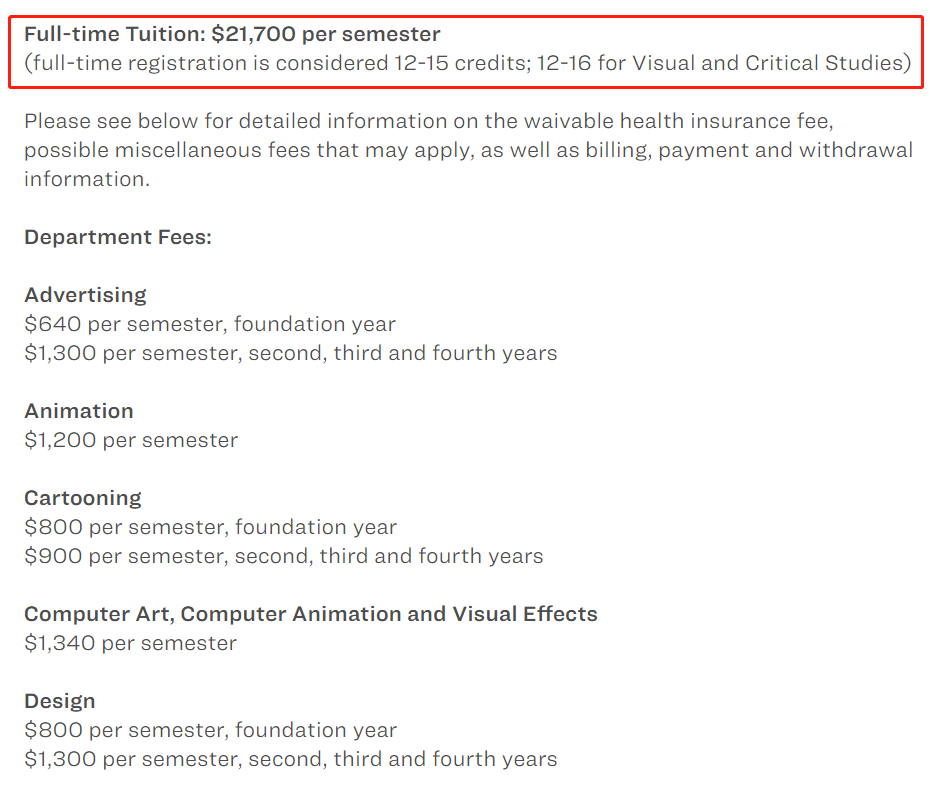Click the $640 per semester foundation fee

(210, 324)
